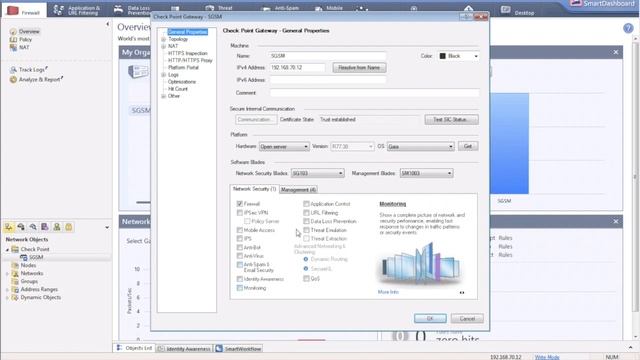Screen dimensions: 640x360
Task: Open the Network Security Blades dropdown
Action: (317, 173)
